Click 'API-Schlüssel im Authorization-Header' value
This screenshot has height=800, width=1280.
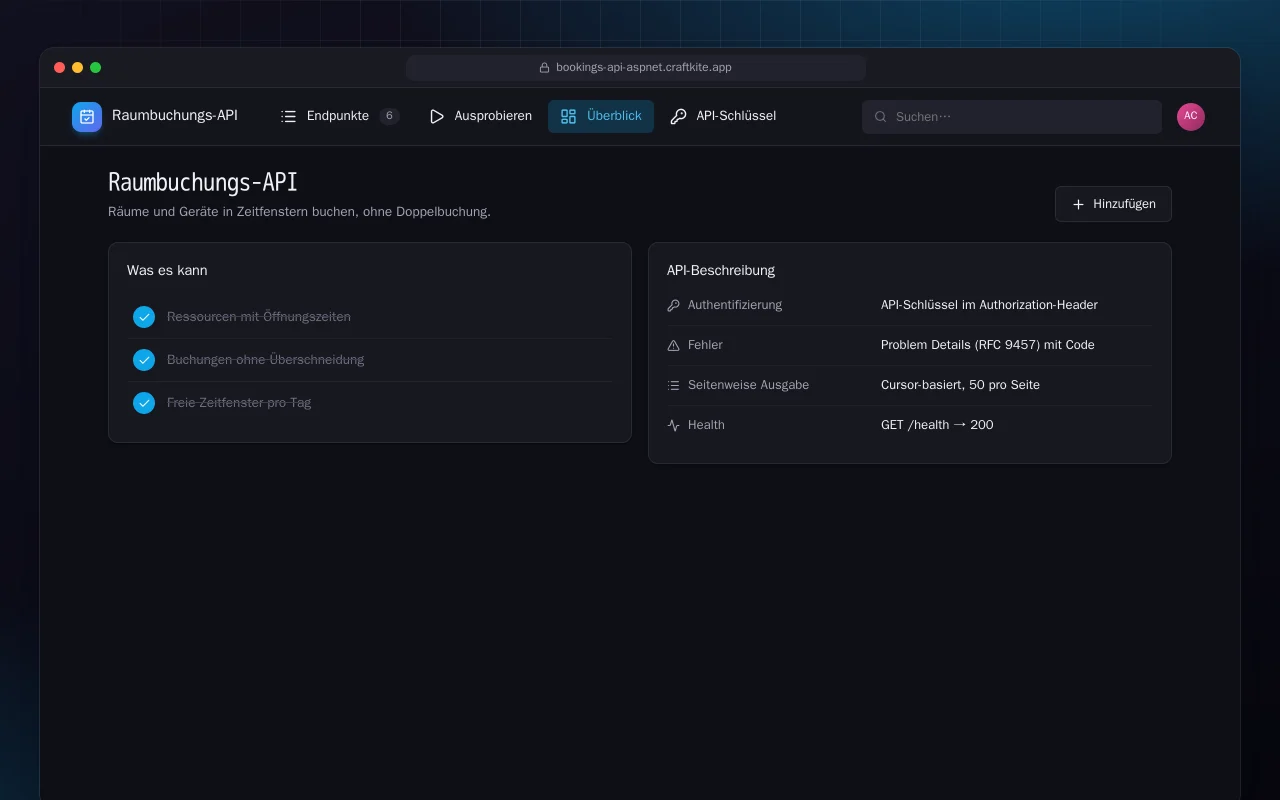click(x=989, y=305)
